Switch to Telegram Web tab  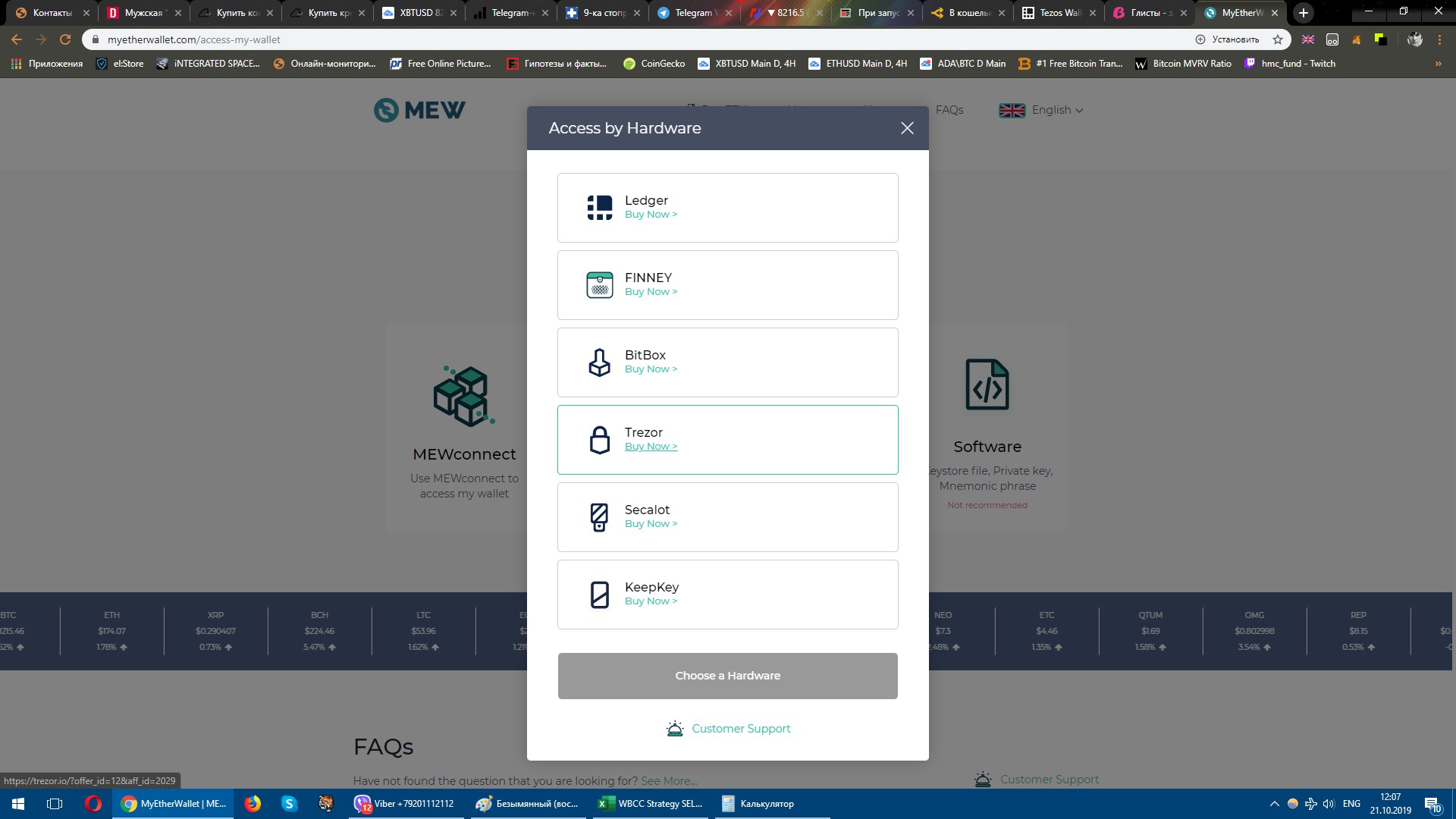(x=695, y=13)
